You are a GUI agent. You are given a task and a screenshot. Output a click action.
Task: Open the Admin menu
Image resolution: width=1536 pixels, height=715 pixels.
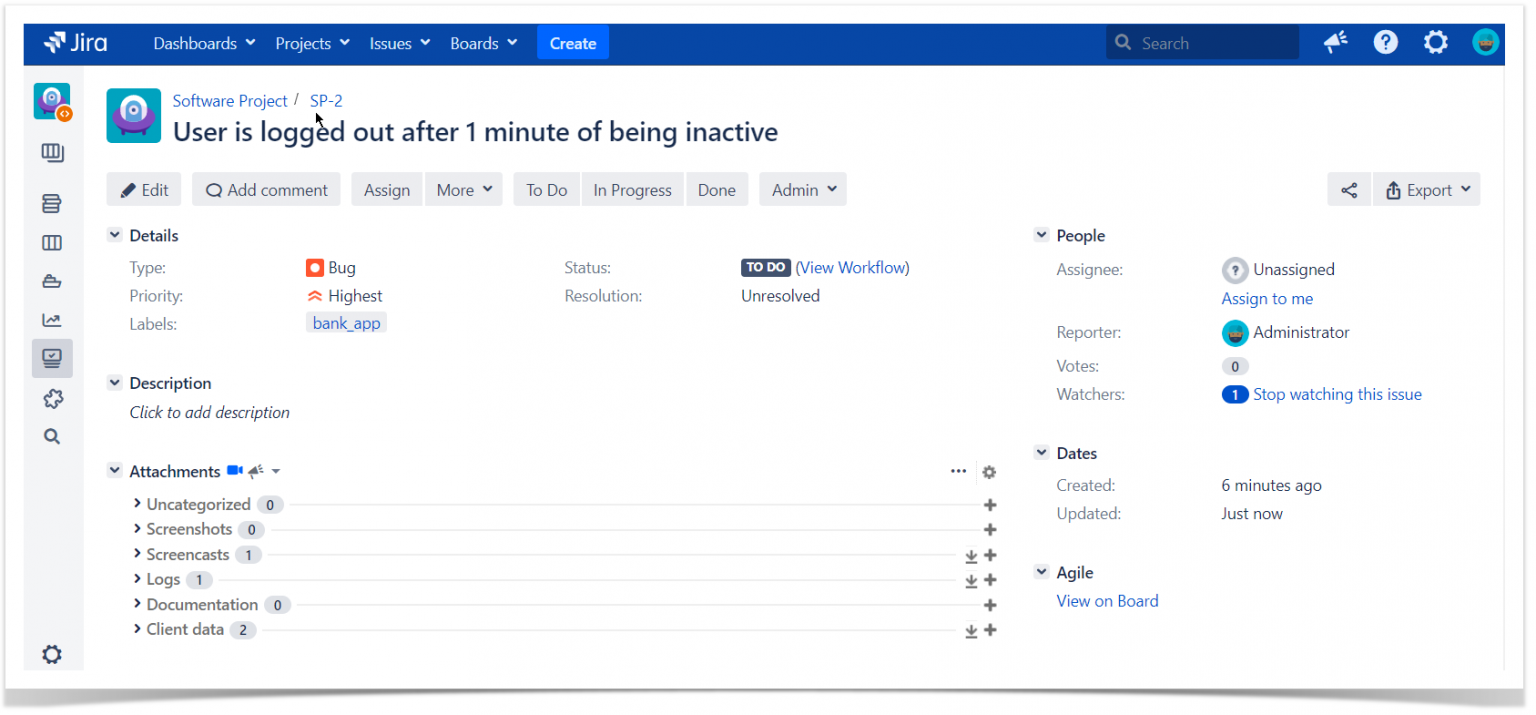[802, 189]
